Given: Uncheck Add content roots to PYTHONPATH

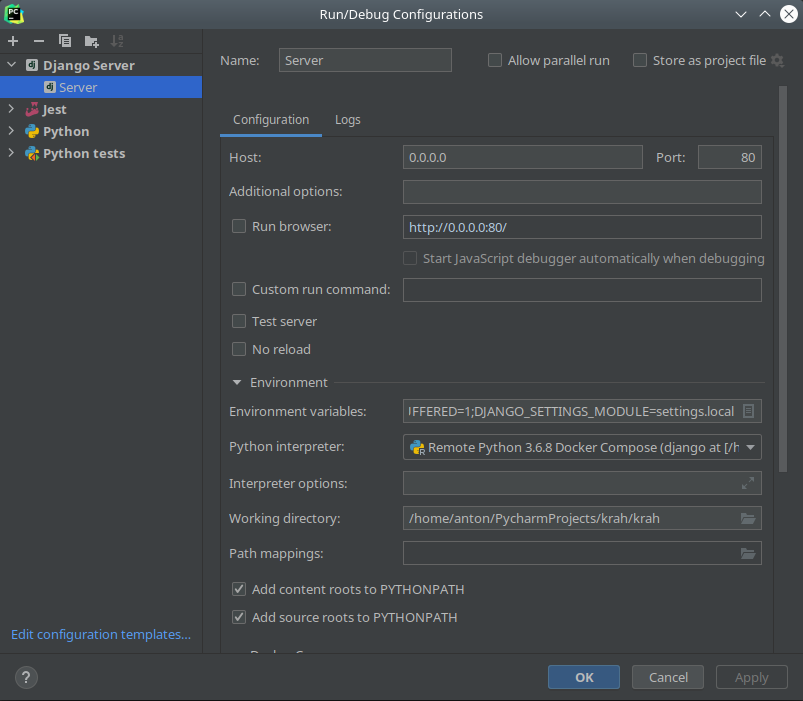Looking at the screenshot, I should tap(239, 589).
